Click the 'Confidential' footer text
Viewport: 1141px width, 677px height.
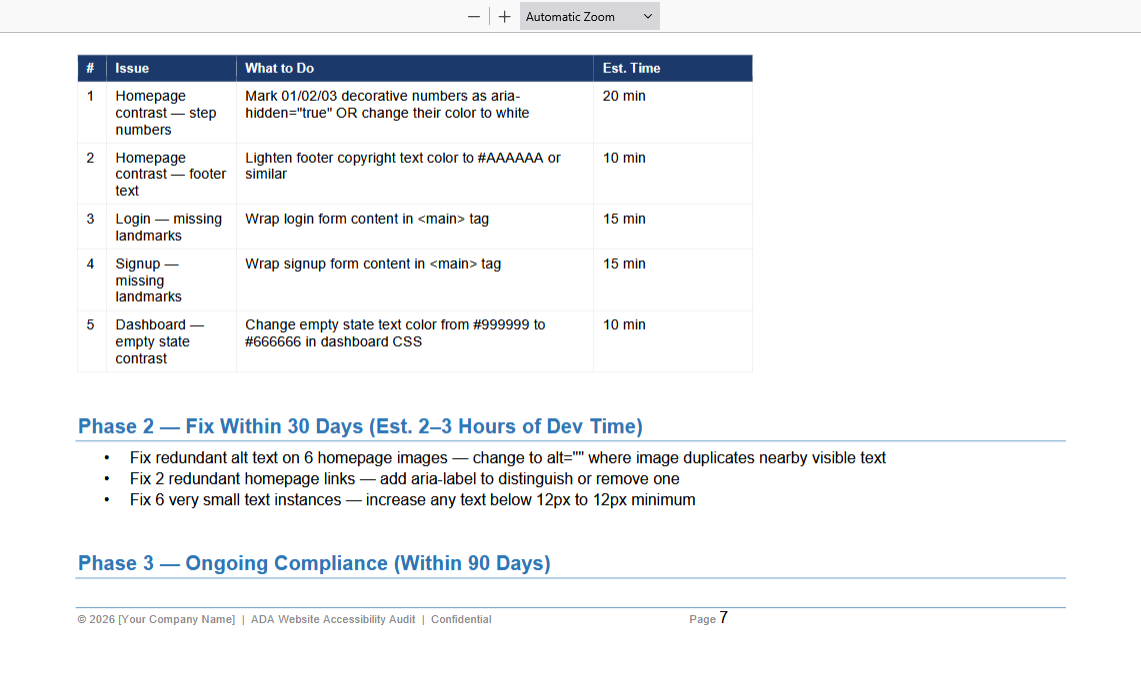pos(461,619)
